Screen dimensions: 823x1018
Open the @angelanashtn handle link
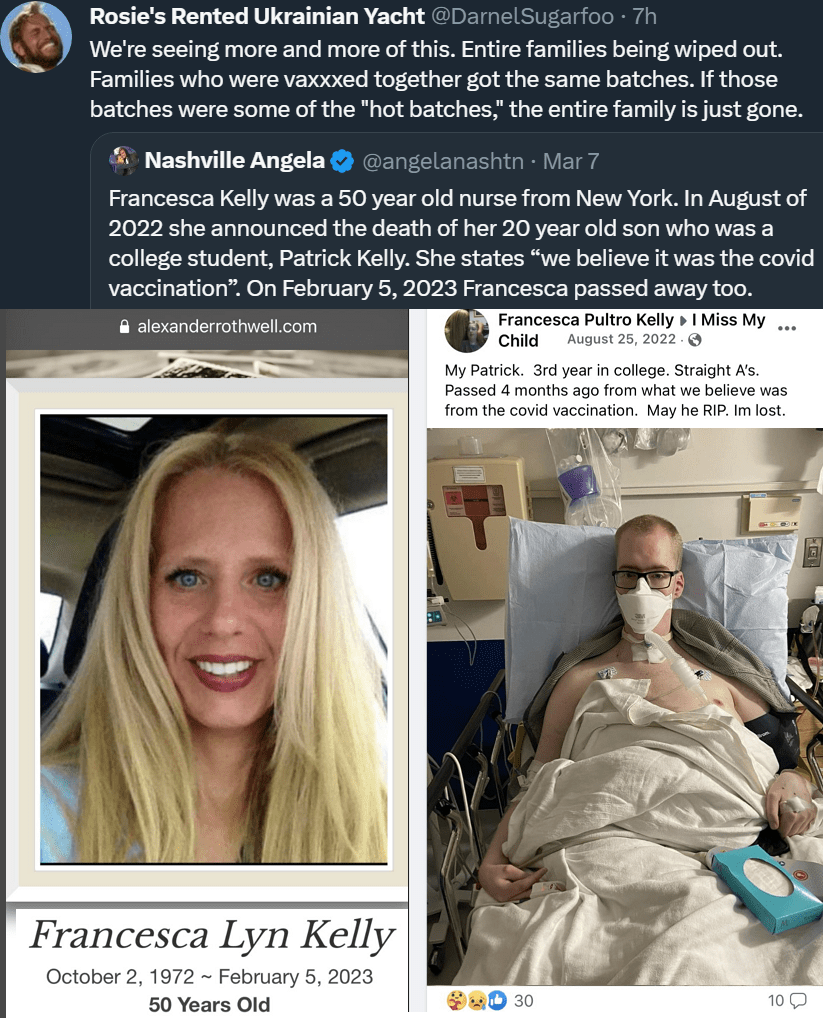(x=443, y=161)
